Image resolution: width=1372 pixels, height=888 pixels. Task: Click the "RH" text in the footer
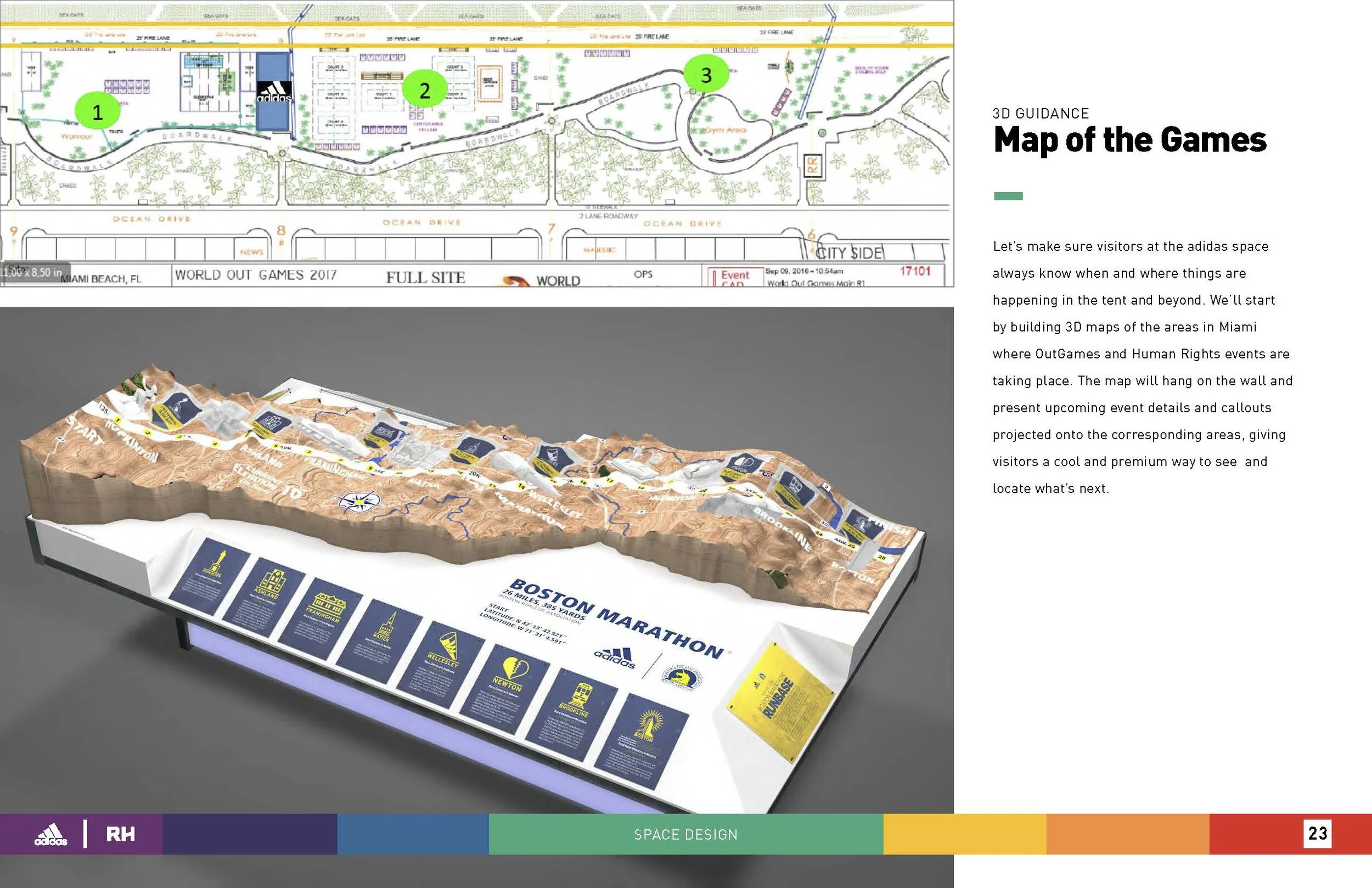pyautogui.click(x=121, y=834)
